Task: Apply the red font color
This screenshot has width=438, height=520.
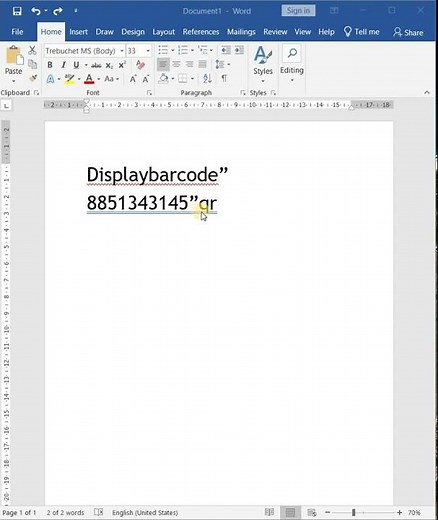Action: click(89, 79)
